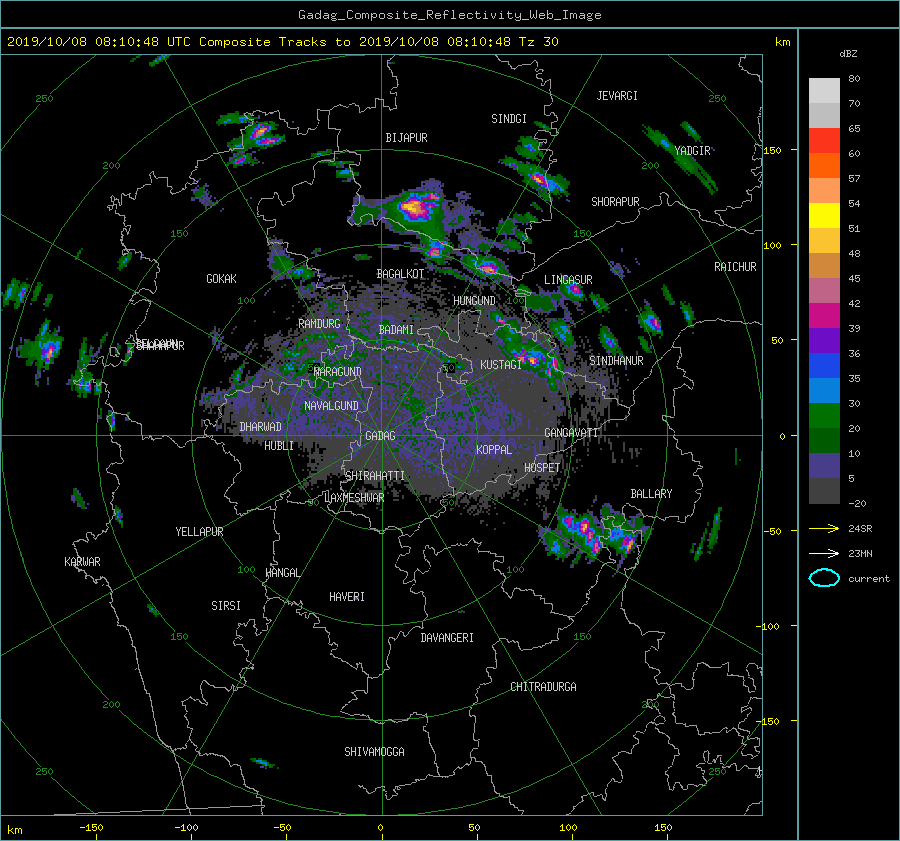
Task: Click the KUSTAGI city label
Action: click(x=501, y=365)
